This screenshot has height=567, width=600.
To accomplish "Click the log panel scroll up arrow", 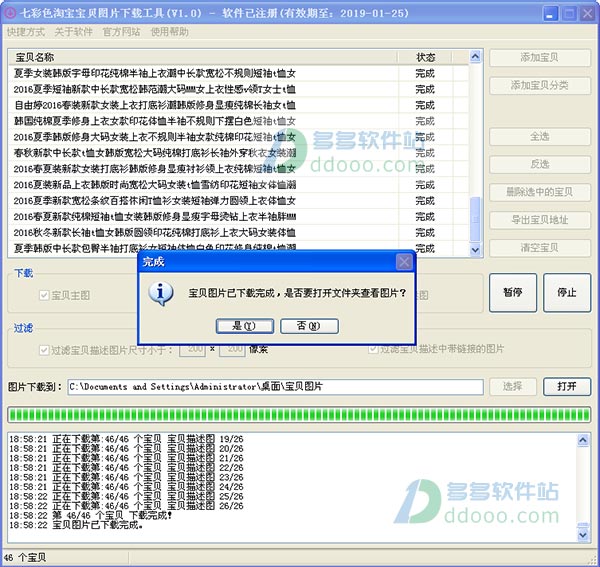I will pyautogui.click(x=583, y=441).
